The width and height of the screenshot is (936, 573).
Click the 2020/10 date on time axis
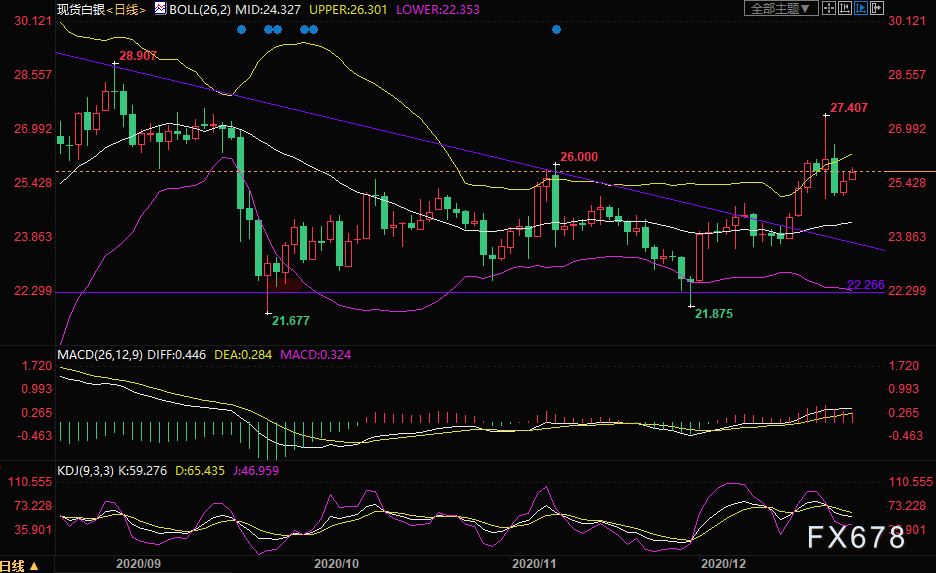coord(337,564)
